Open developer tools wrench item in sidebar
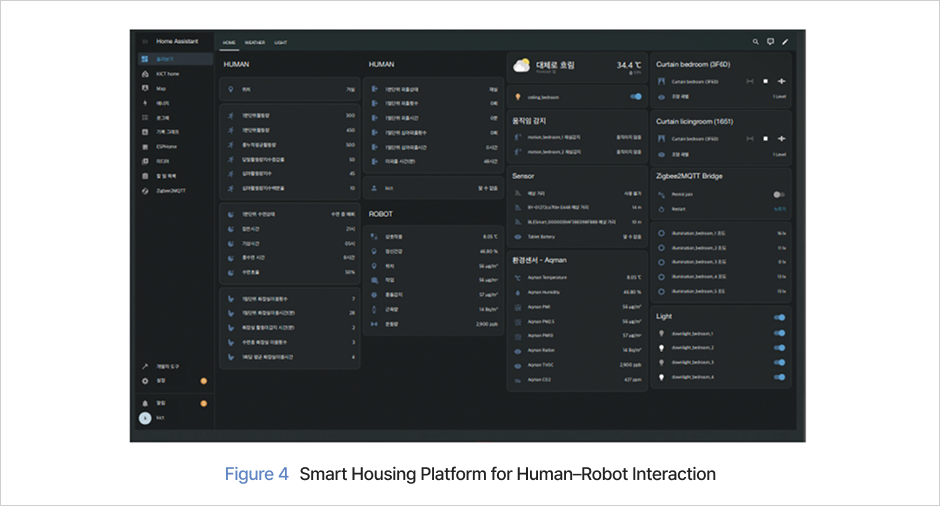Image resolution: width=940 pixels, height=506 pixels. click(176, 366)
